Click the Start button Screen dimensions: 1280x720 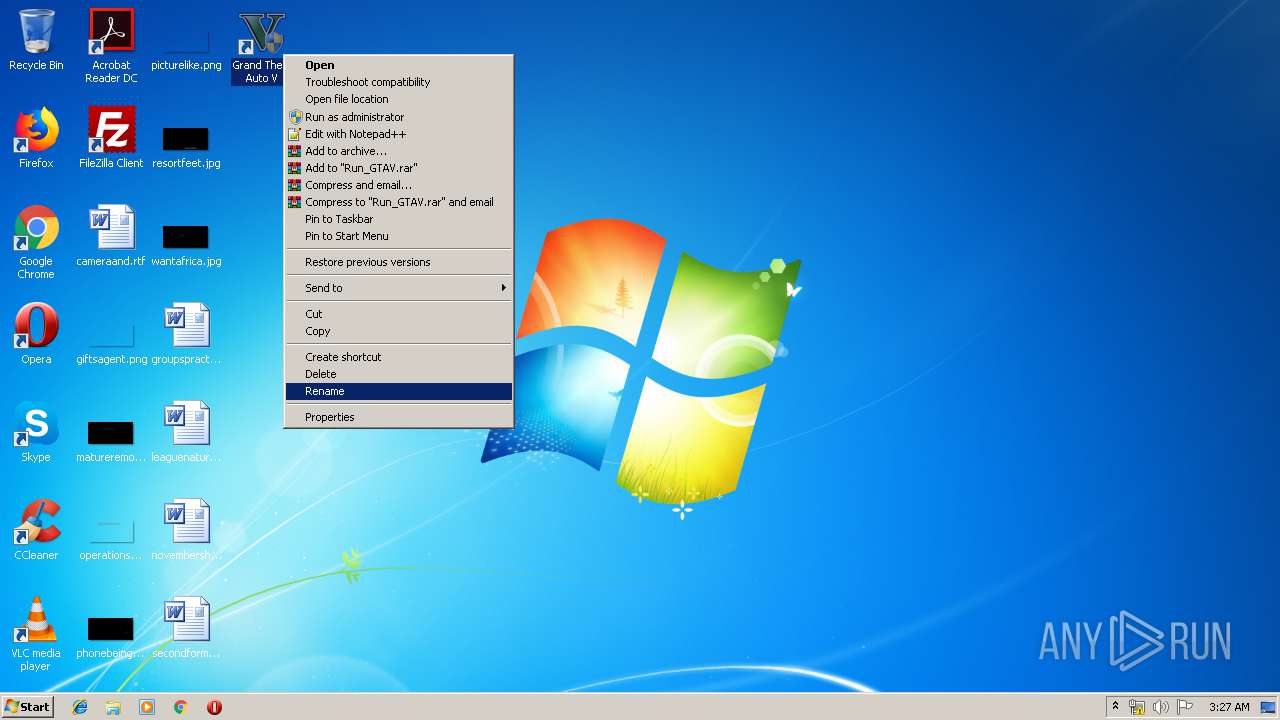(27, 707)
